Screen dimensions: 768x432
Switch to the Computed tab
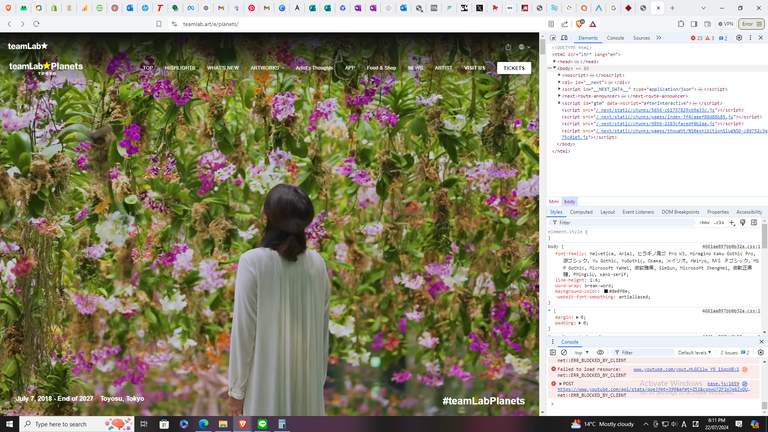pos(581,212)
